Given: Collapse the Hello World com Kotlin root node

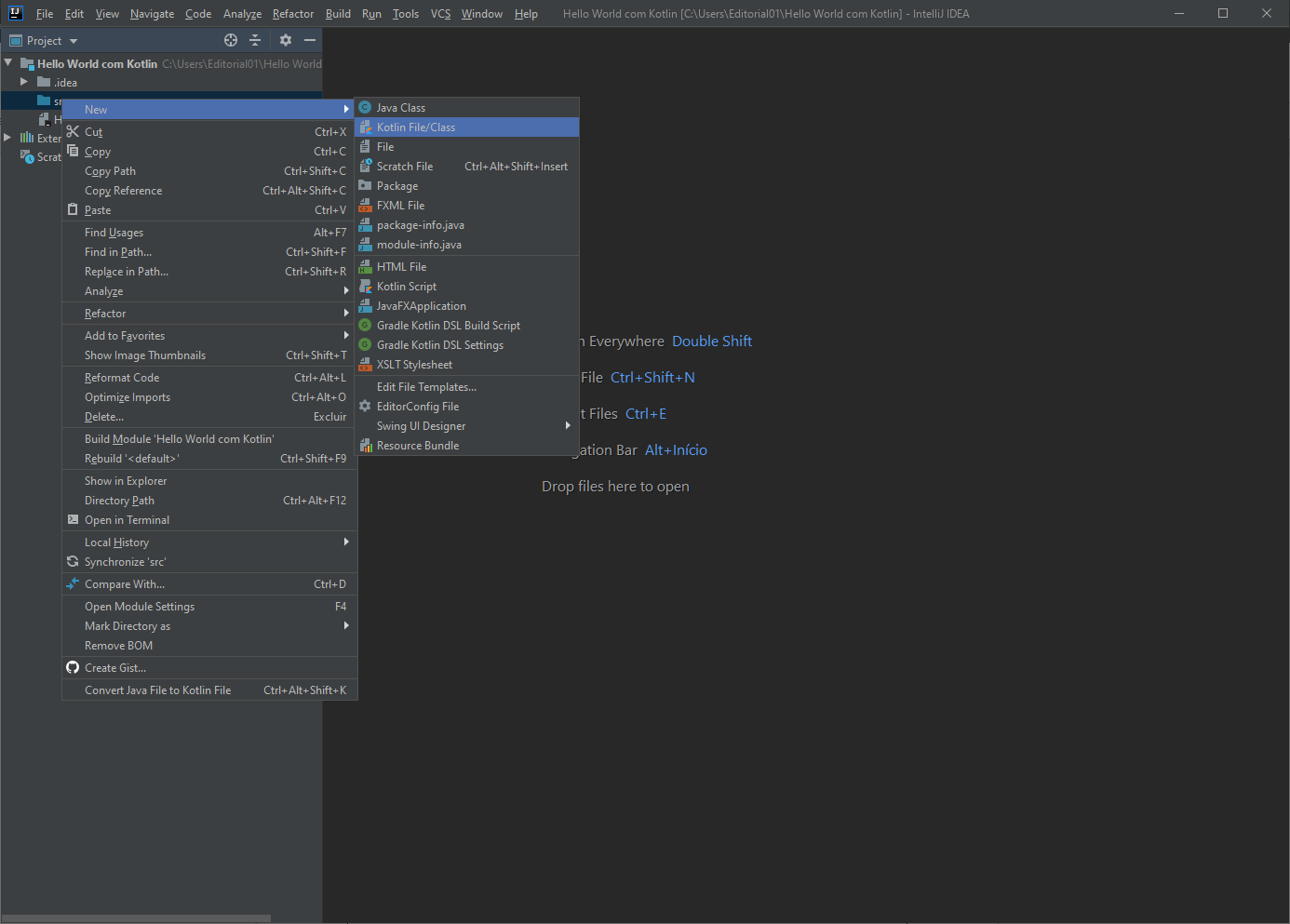Looking at the screenshot, I should (8, 63).
